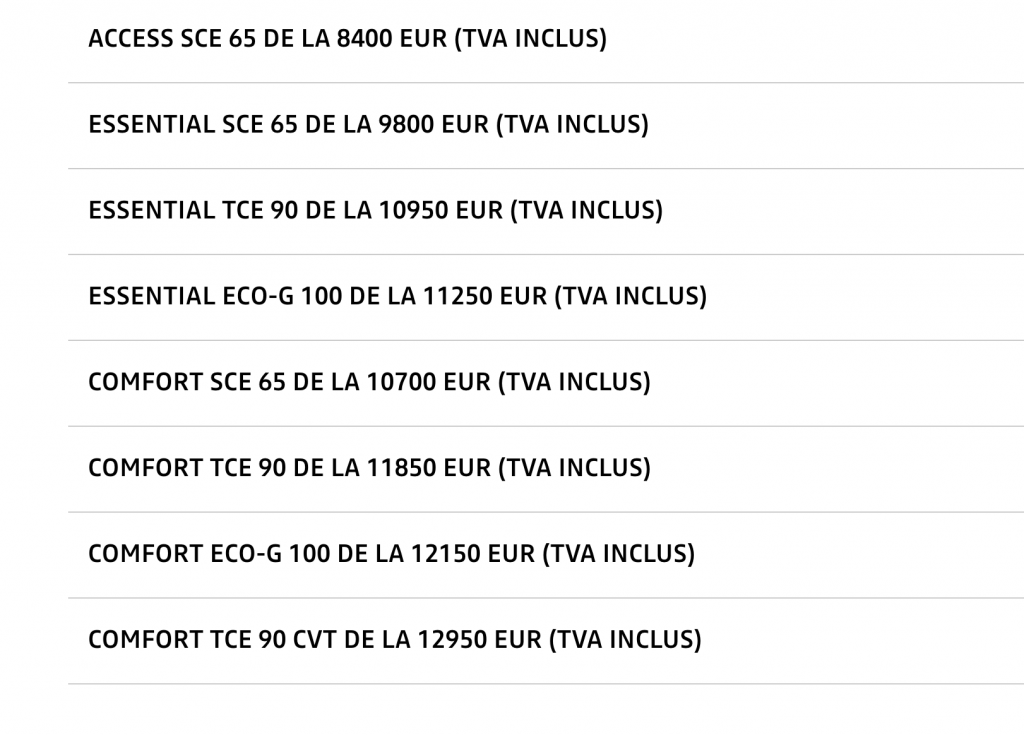Open the Comfort ECO-G 100 section
1024x735 pixels.
tap(391, 554)
